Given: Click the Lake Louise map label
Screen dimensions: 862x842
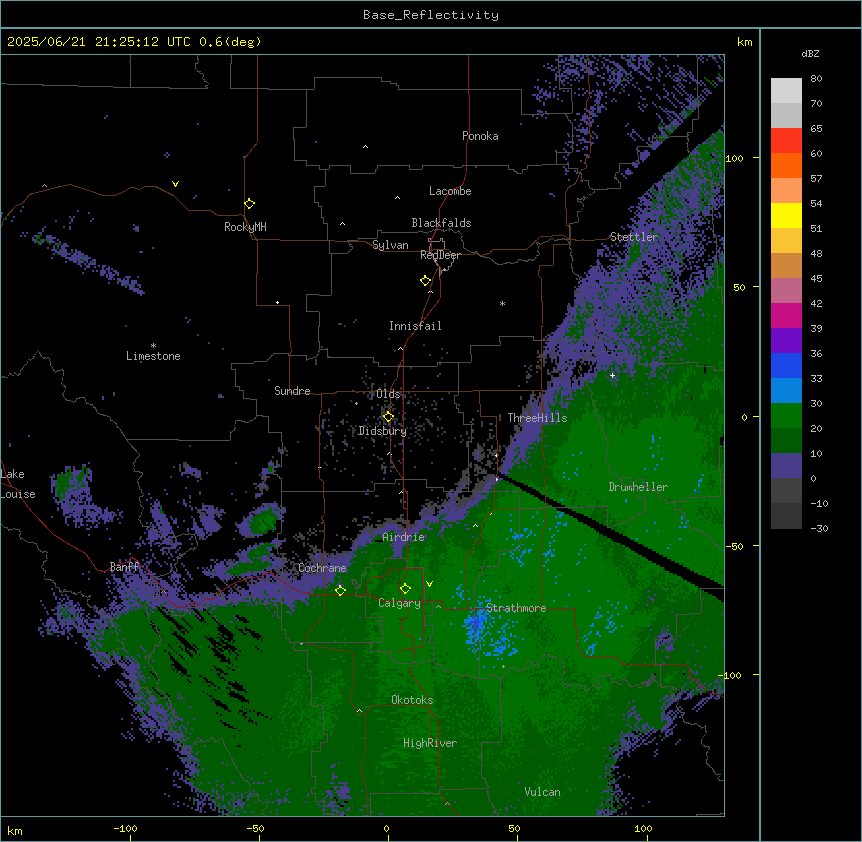Looking at the screenshot, I should (x=18, y=484).
